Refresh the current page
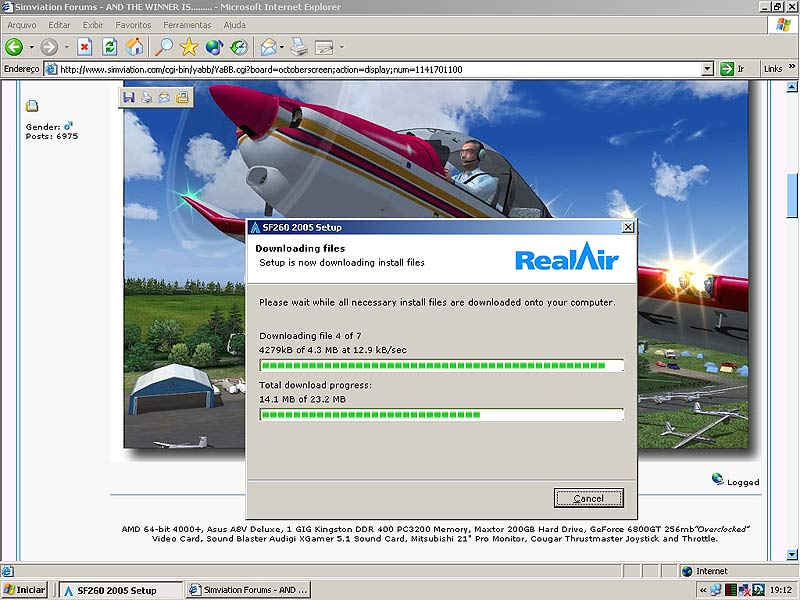The height and width of the screenshot is (600, 800). [110, 46]
